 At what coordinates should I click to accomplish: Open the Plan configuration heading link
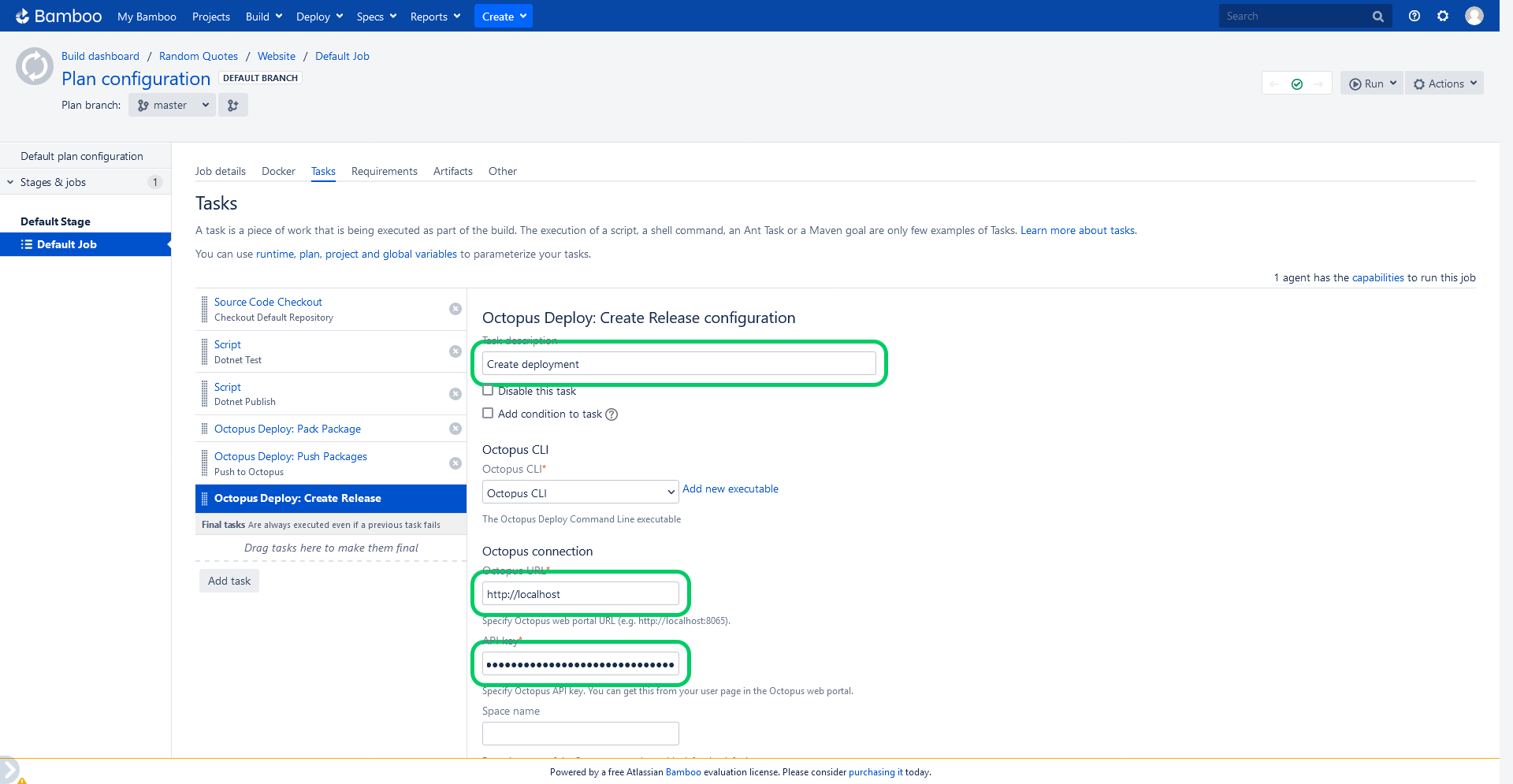point(136,79)
